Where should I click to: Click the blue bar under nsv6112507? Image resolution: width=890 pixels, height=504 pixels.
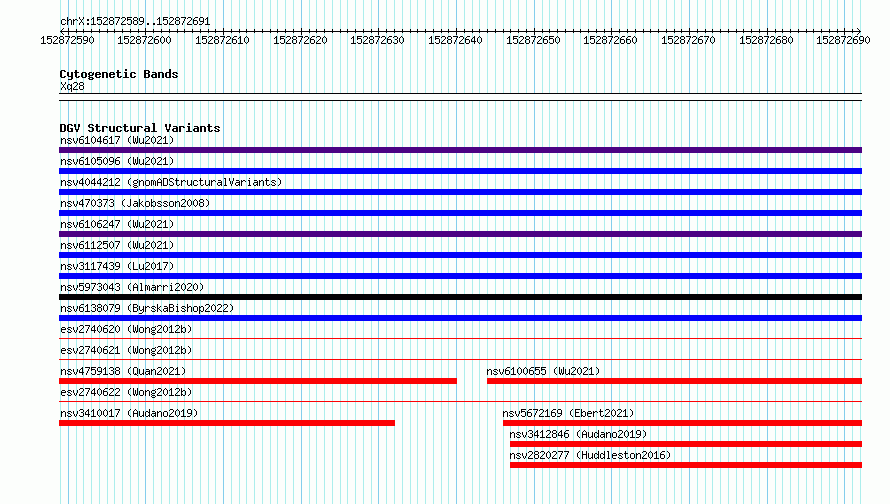pyautogui.click(x=460, y=255)
